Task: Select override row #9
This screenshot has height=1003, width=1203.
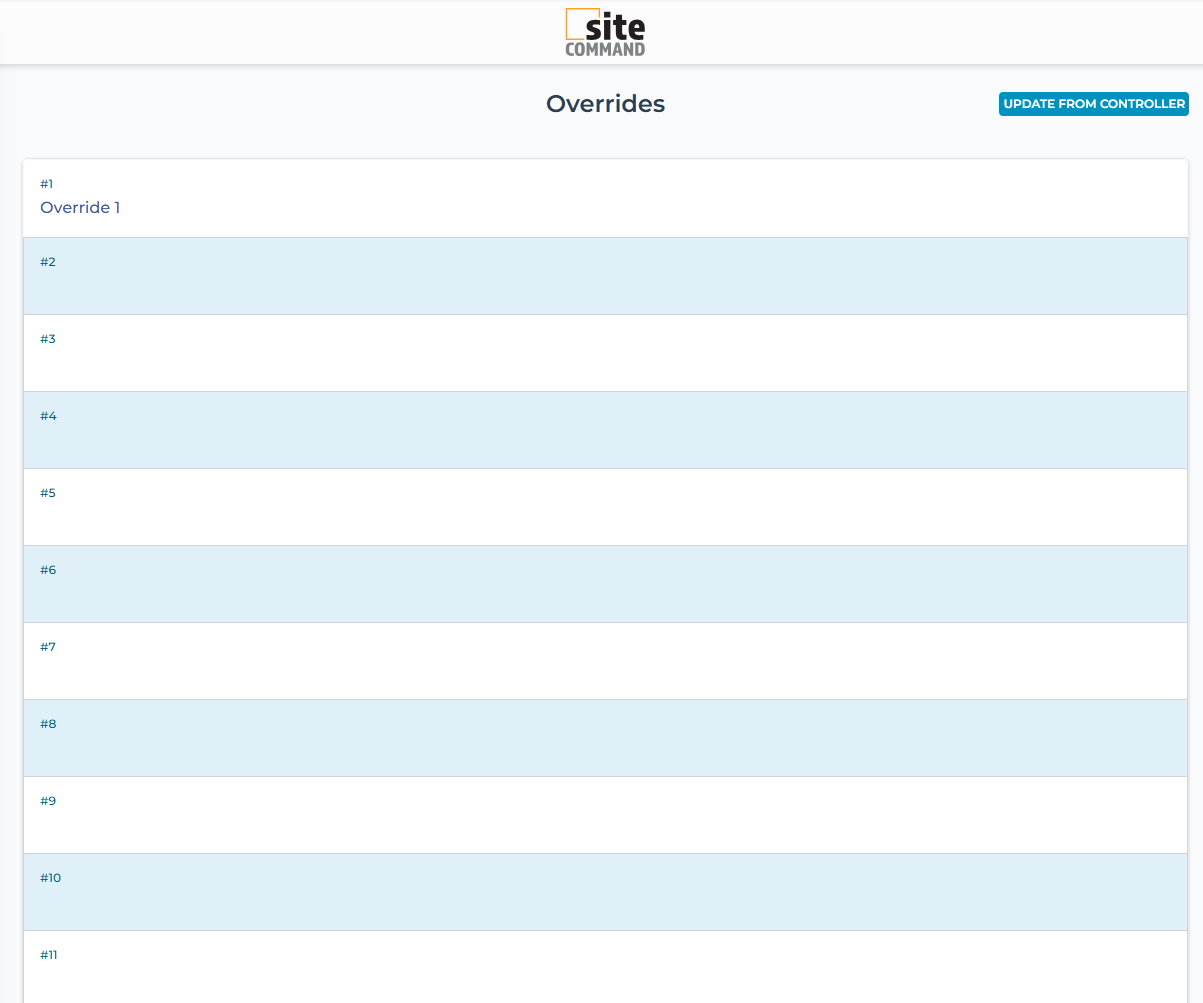Action: pos(605,815)
